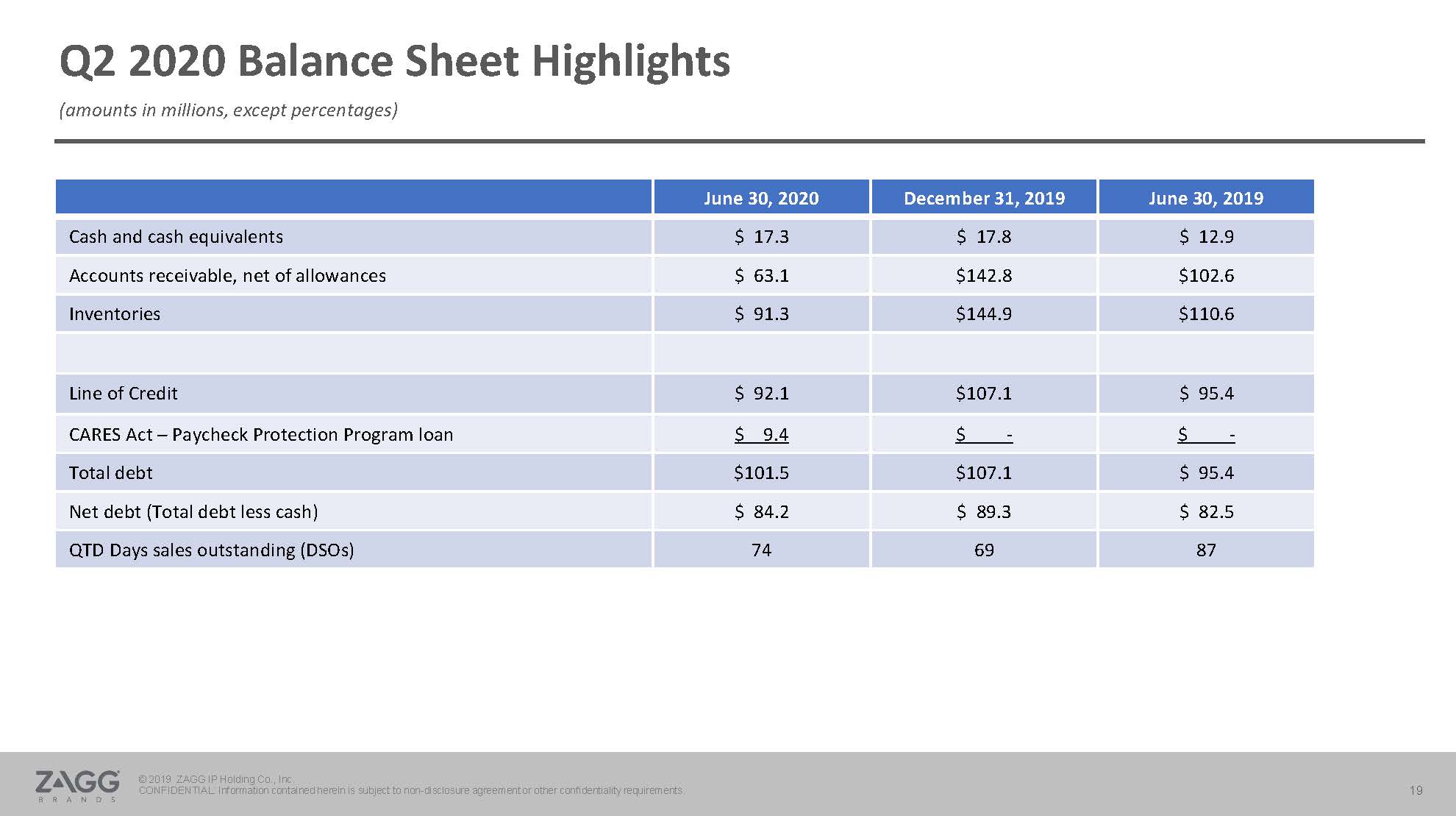Click QTD Days sales outstanding (DSOs) label
This screenshot has width=1456, height=816.
coord(212,550)
